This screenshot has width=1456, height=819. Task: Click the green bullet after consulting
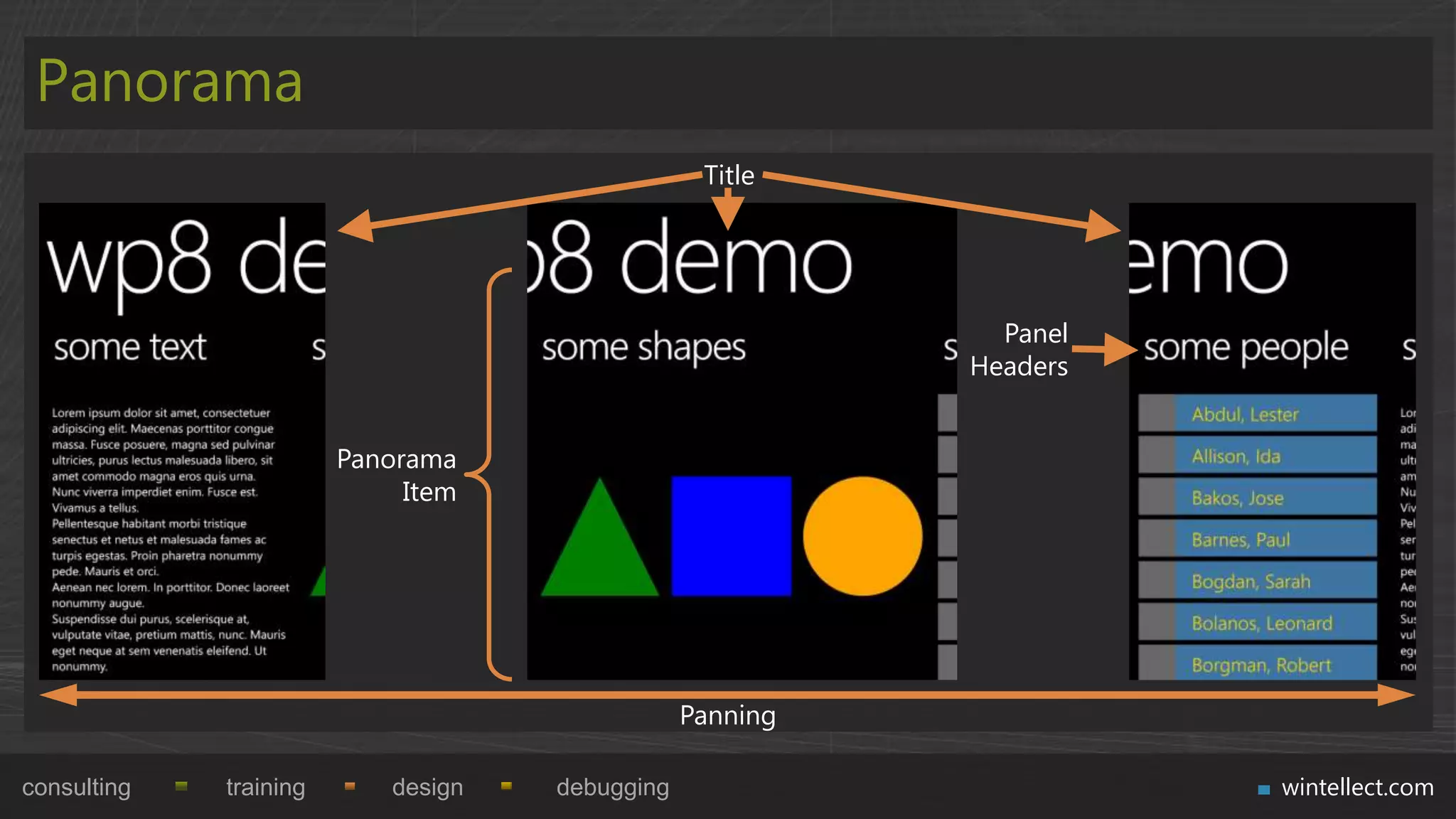tap(181, 786)
